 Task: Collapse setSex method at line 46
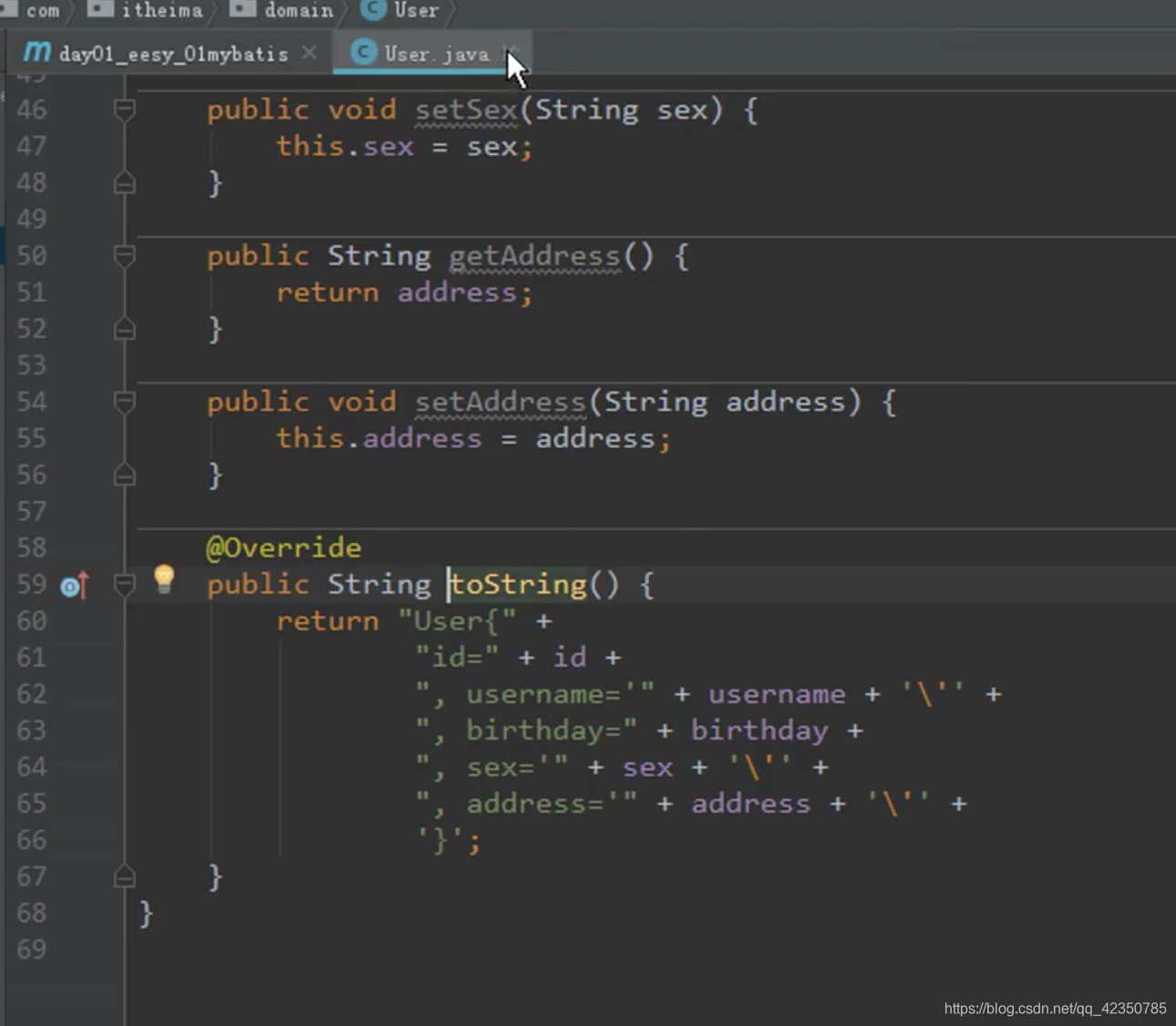pyautogui.click(x=125, y=110)
